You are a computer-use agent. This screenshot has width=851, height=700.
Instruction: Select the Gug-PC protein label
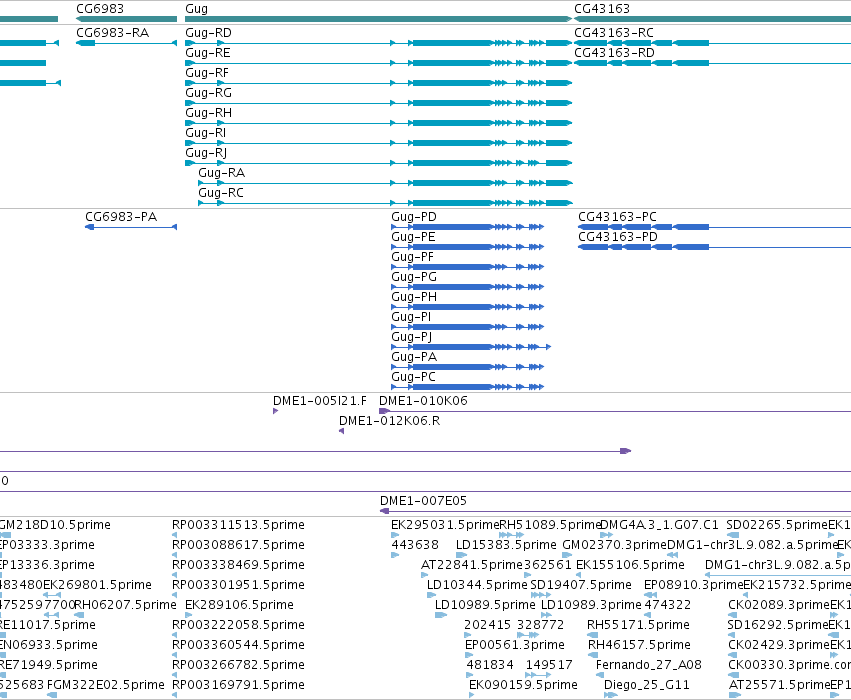coord(414,377)
